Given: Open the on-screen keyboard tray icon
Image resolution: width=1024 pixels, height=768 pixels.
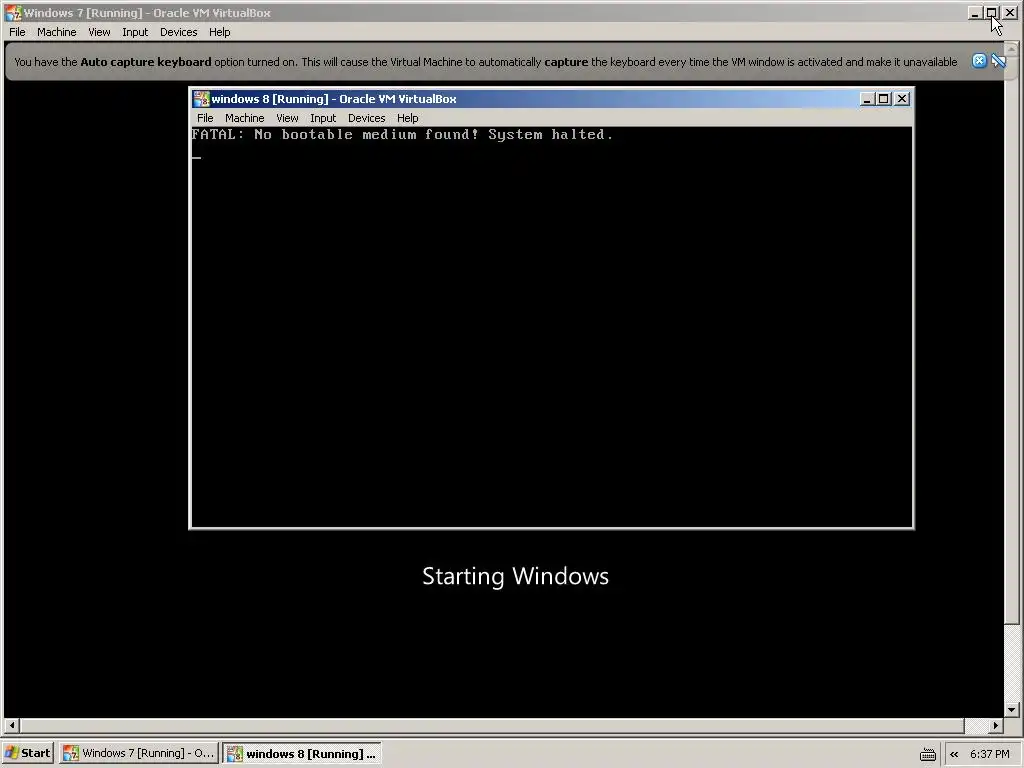Looking at the screenshot, I should click(x=928, y=754).
